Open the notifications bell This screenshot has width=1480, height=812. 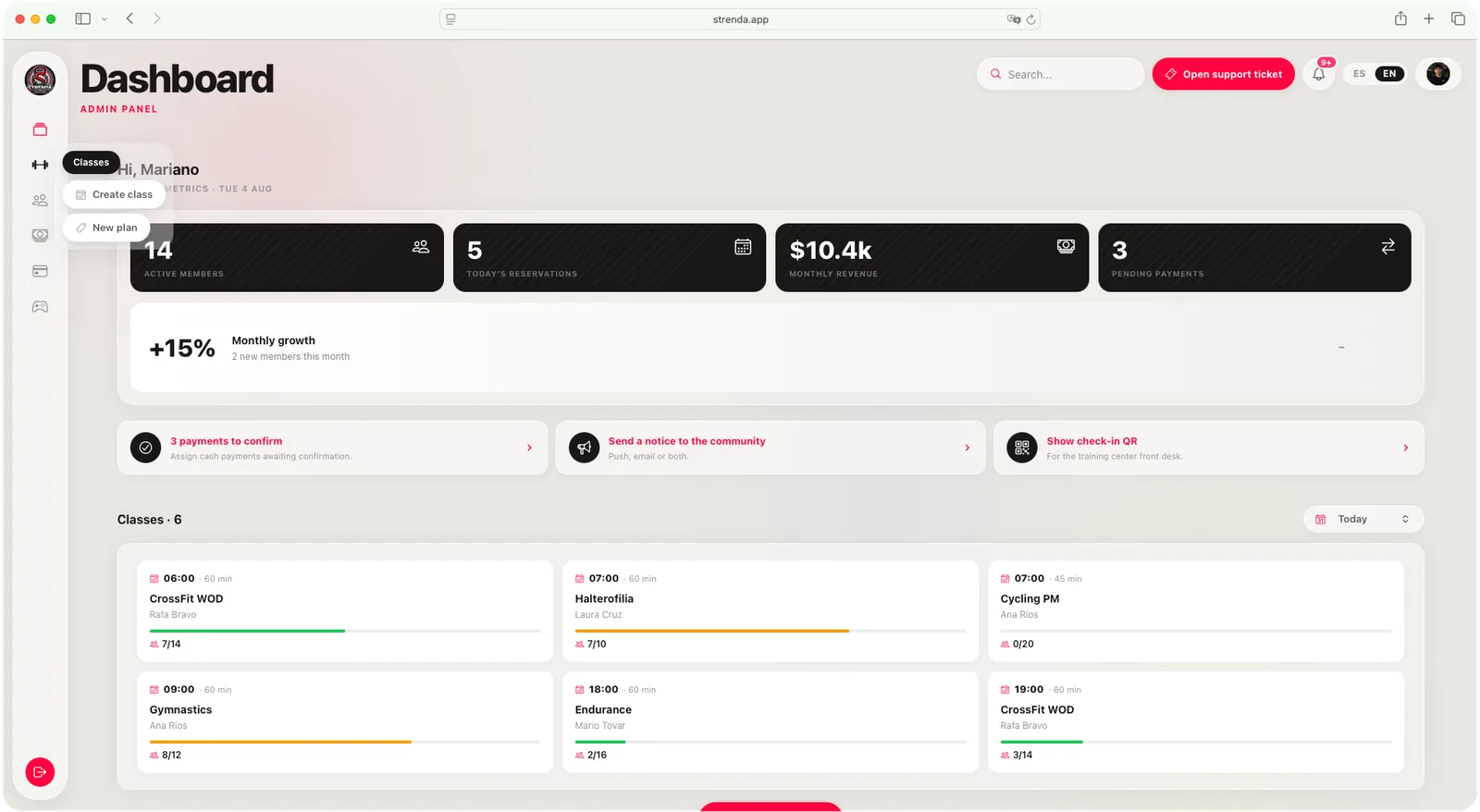click(1319, 74)
